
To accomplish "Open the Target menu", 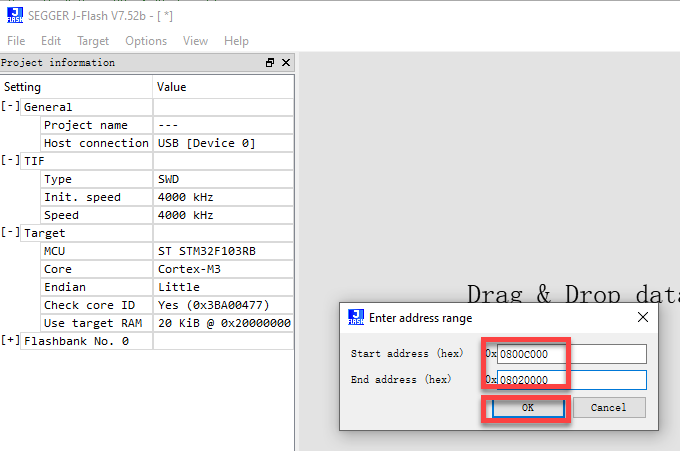I will click(93, 41).
